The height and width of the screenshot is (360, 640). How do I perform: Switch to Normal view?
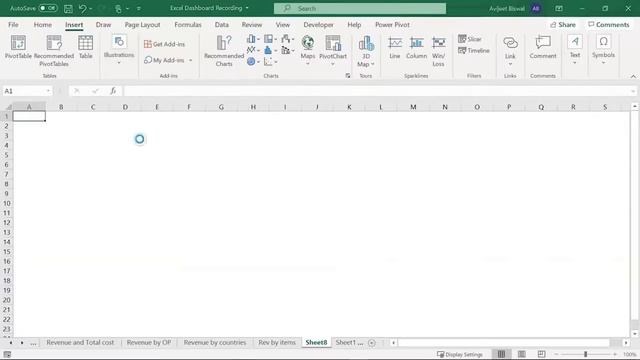[x=501, y=354]
